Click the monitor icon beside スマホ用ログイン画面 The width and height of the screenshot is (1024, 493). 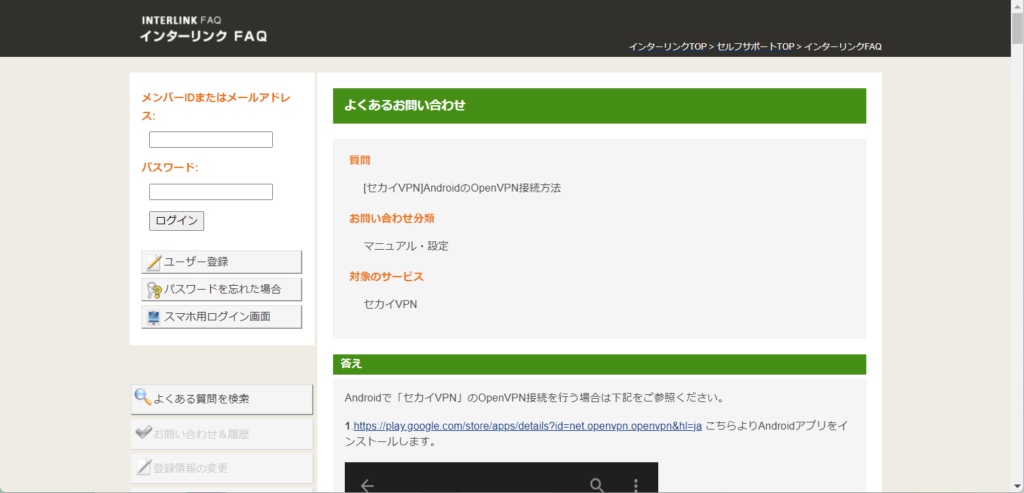click(x=153, y=317)
